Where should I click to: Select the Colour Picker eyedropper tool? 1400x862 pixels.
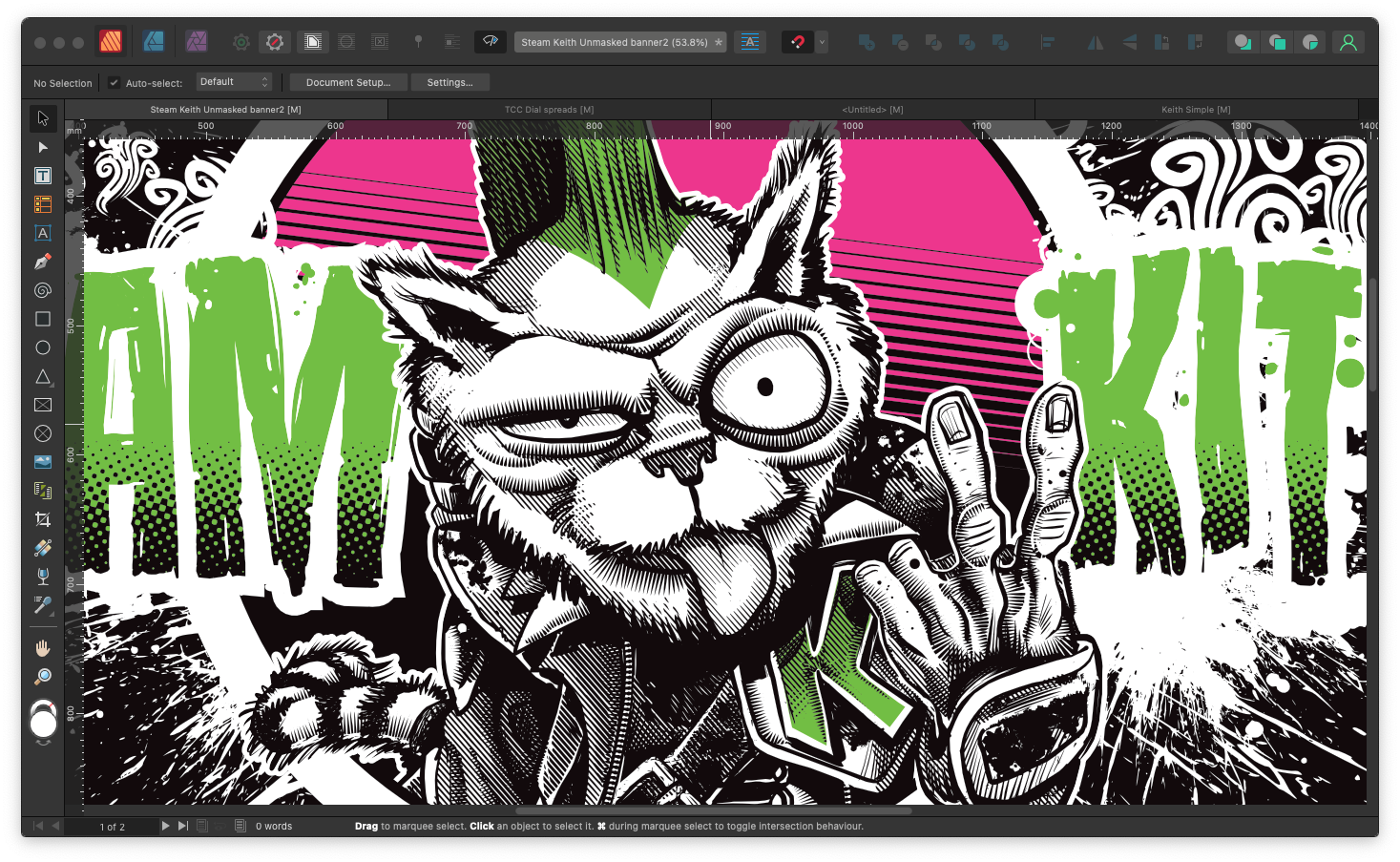tap(43, 605)
